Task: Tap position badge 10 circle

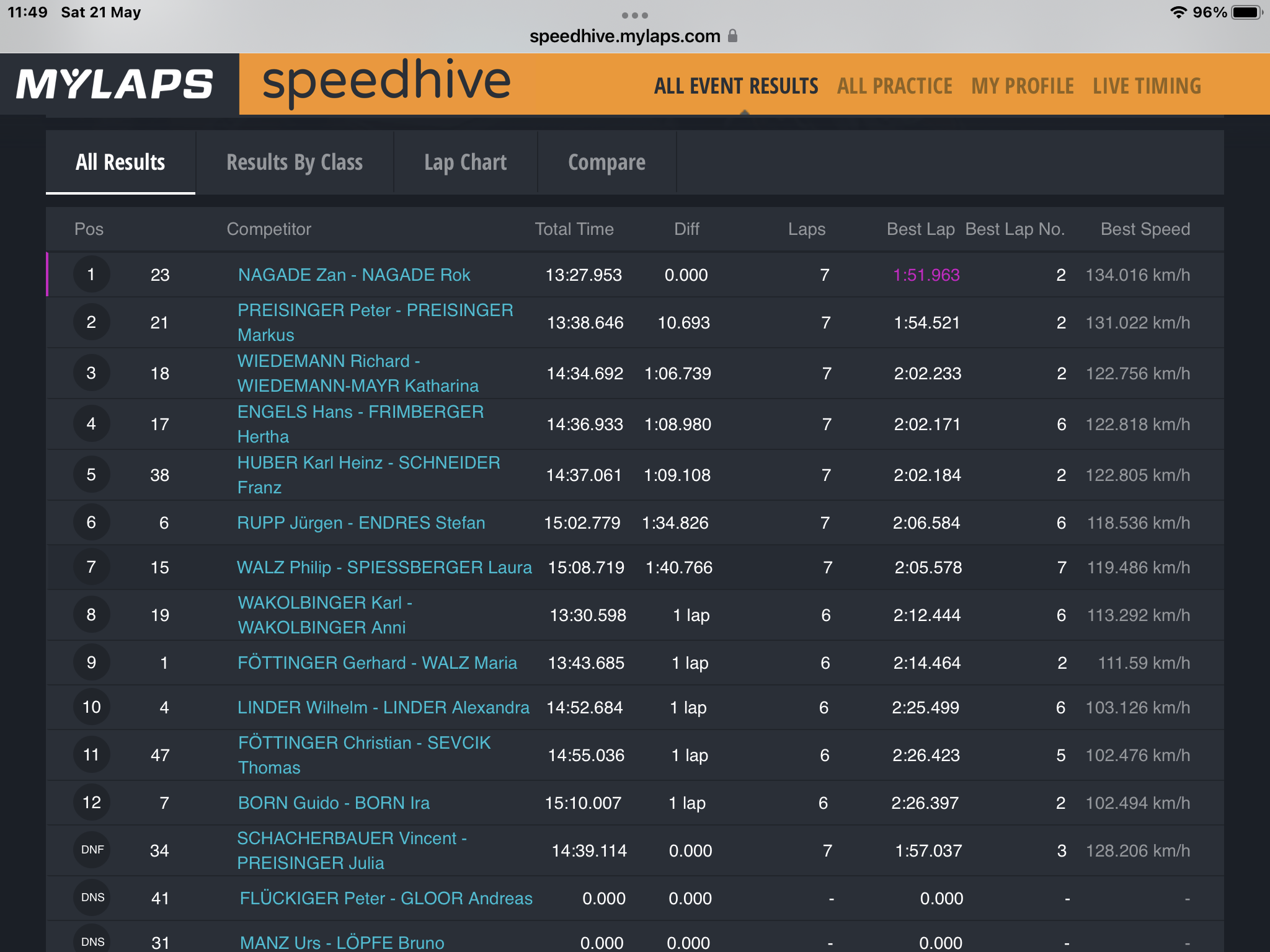Action: tap(91, 707)
